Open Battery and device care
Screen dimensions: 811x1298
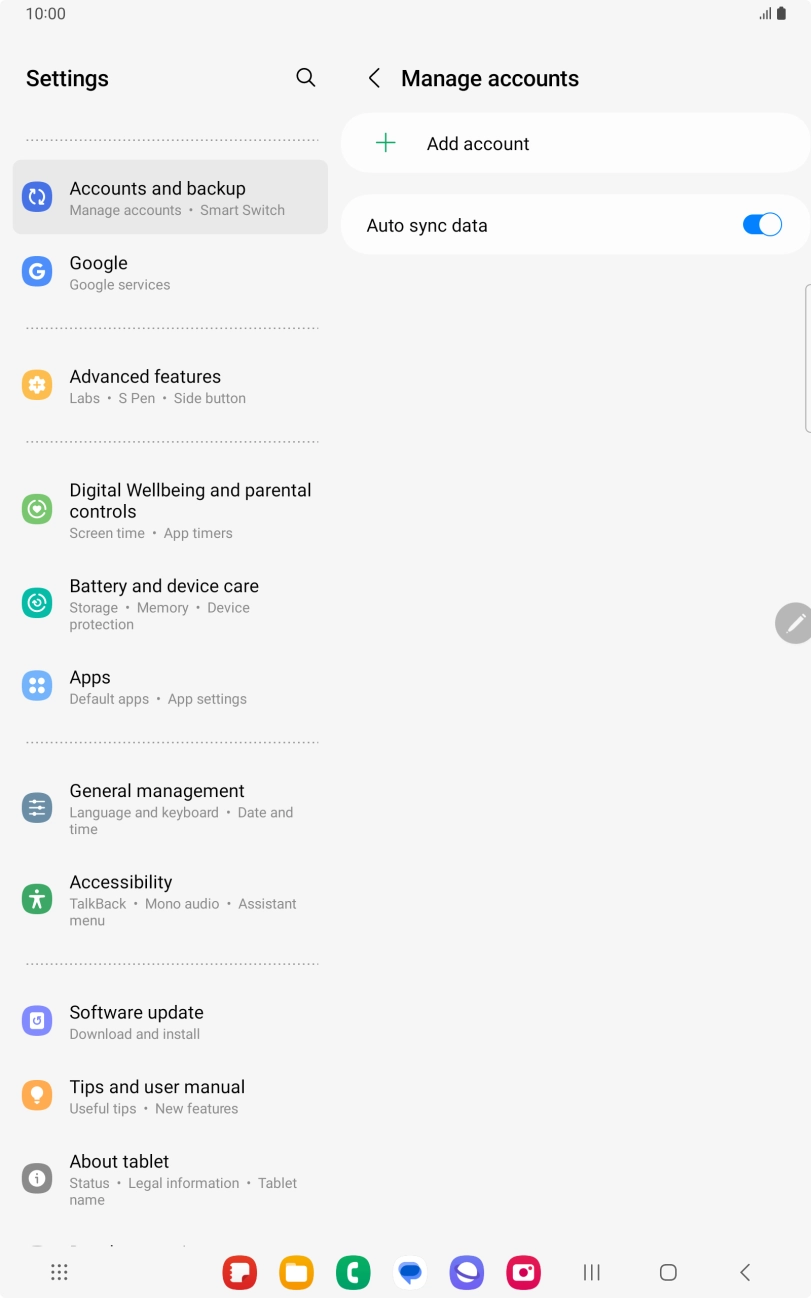(170, 603)
